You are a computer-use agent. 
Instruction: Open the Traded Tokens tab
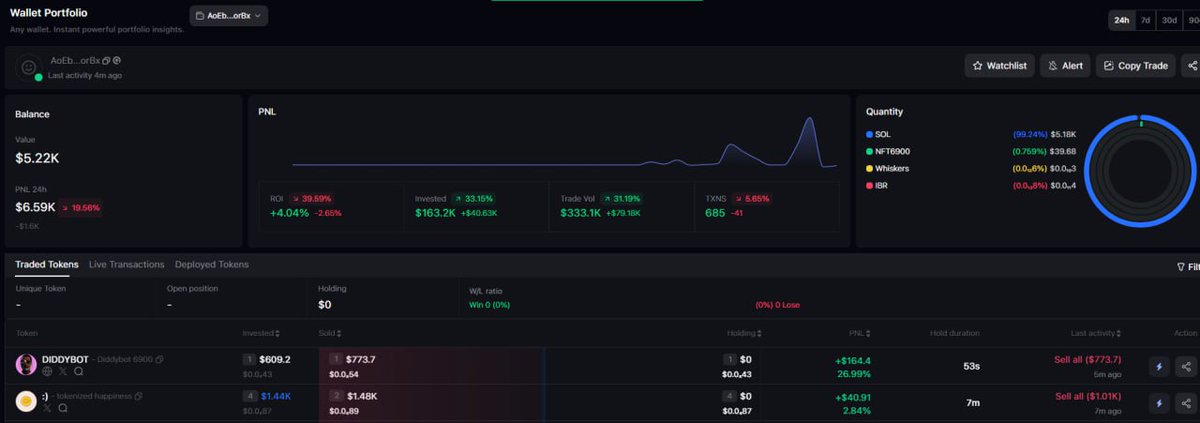47,264
